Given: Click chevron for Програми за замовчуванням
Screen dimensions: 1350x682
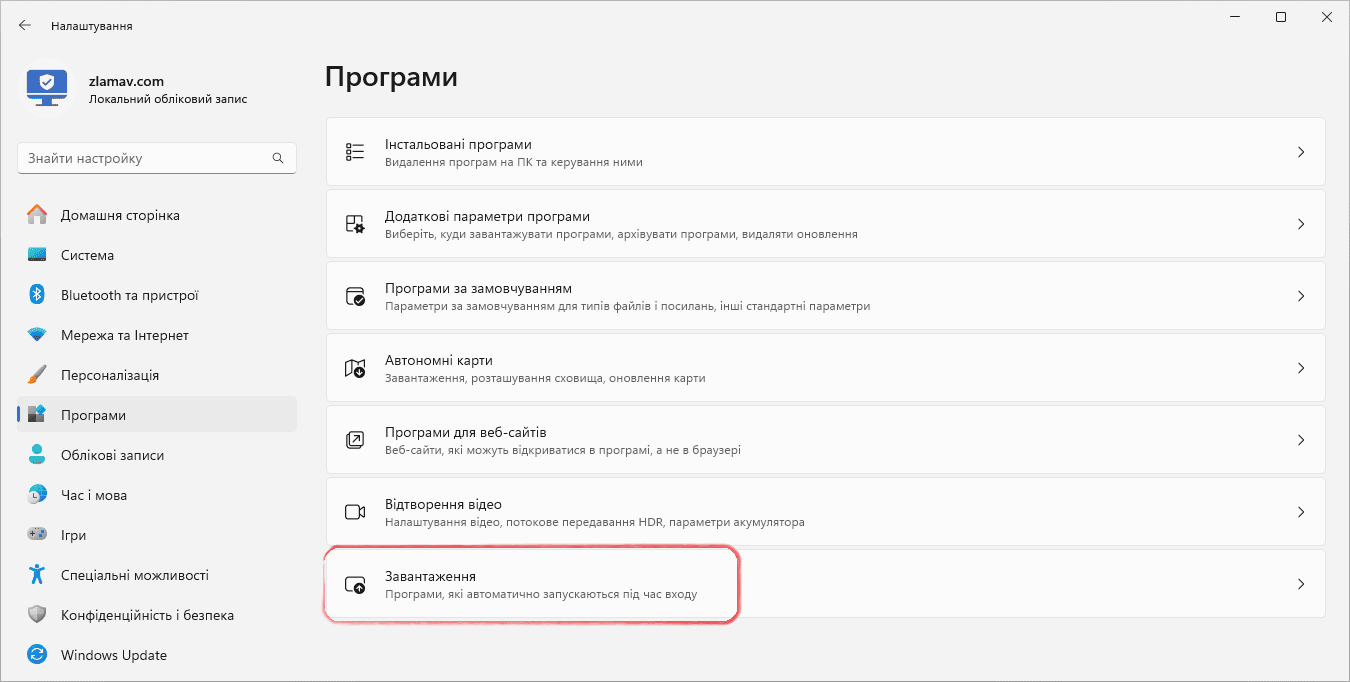Looking at the screenshot, I should [x=1301, y=296].
